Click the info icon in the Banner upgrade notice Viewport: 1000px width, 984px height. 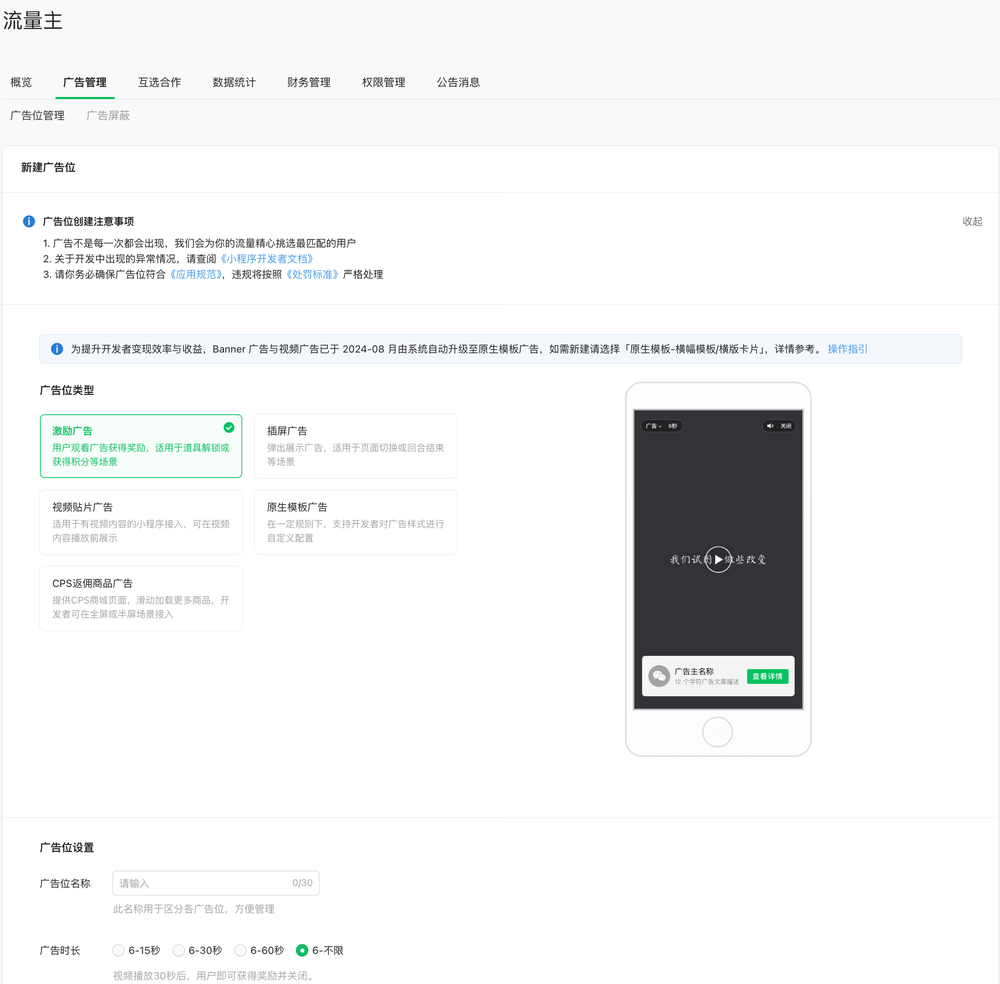point(57,349)
